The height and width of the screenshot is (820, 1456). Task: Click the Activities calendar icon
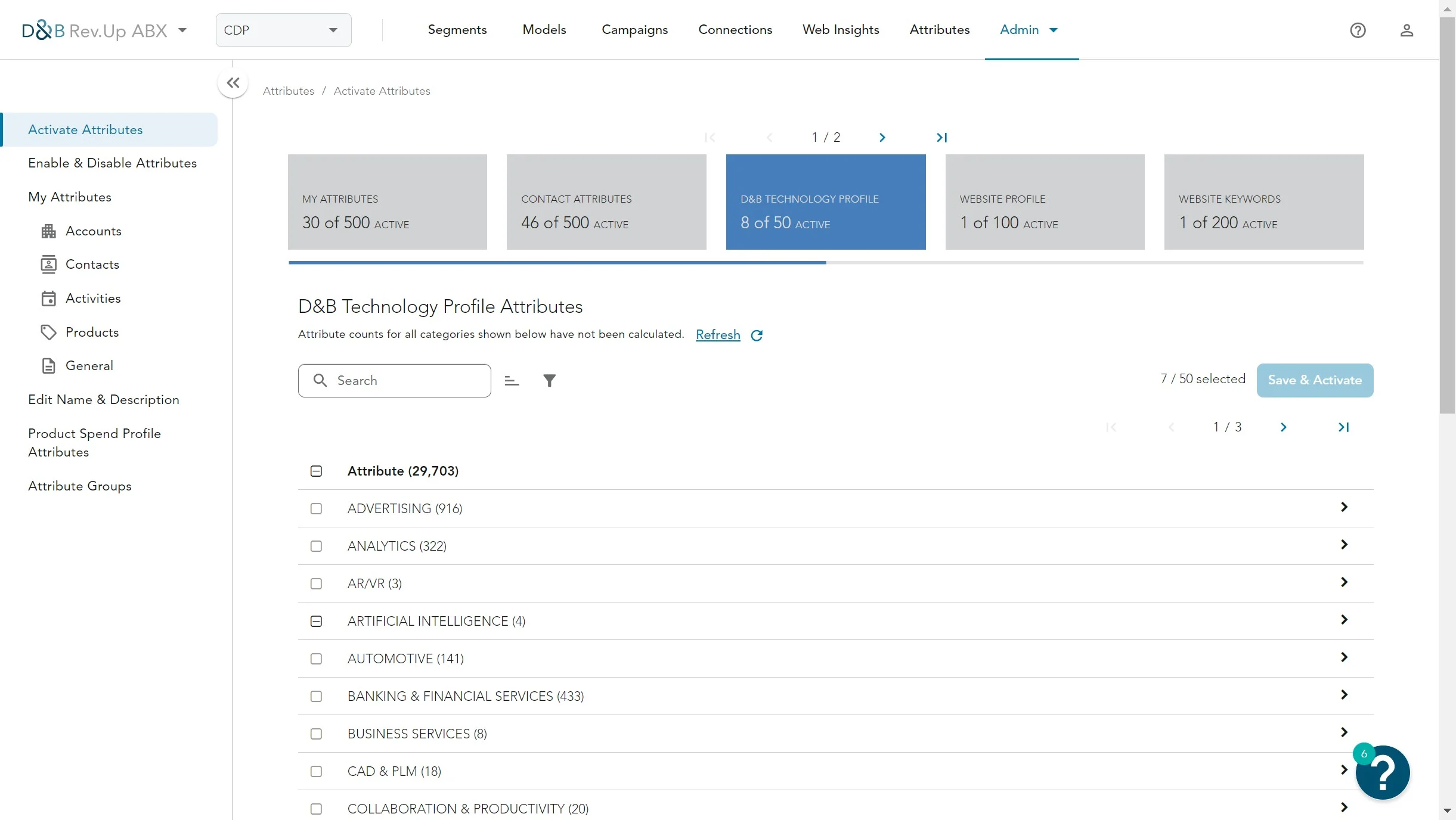pos(48,299)
